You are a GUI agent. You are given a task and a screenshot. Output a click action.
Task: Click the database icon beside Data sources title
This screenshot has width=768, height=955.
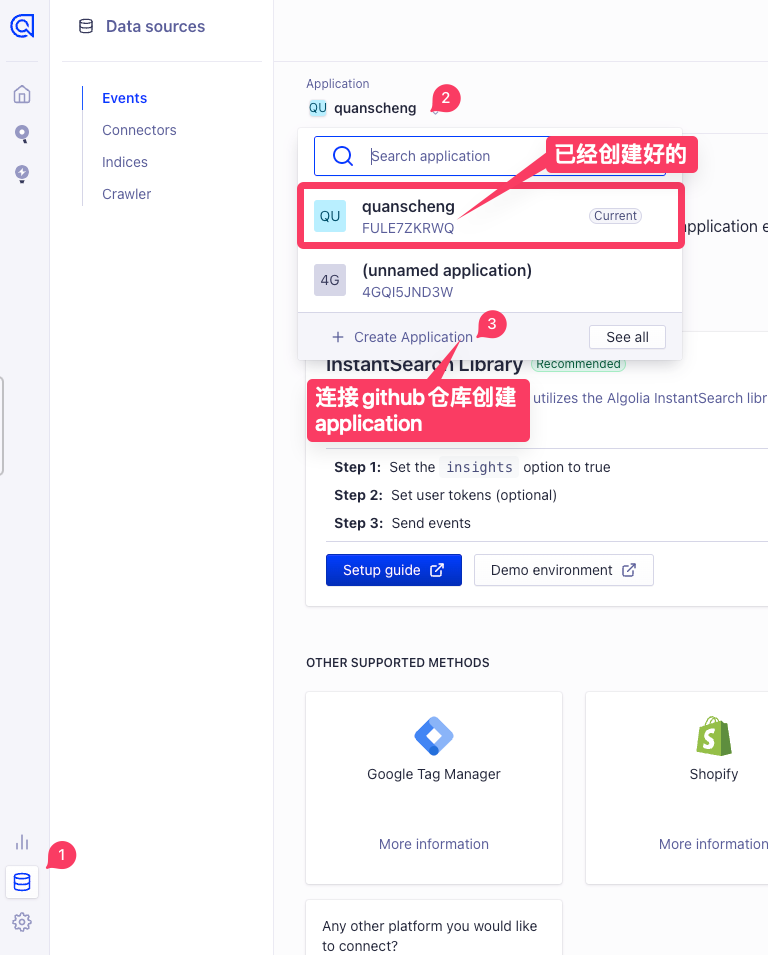[86, 26]
